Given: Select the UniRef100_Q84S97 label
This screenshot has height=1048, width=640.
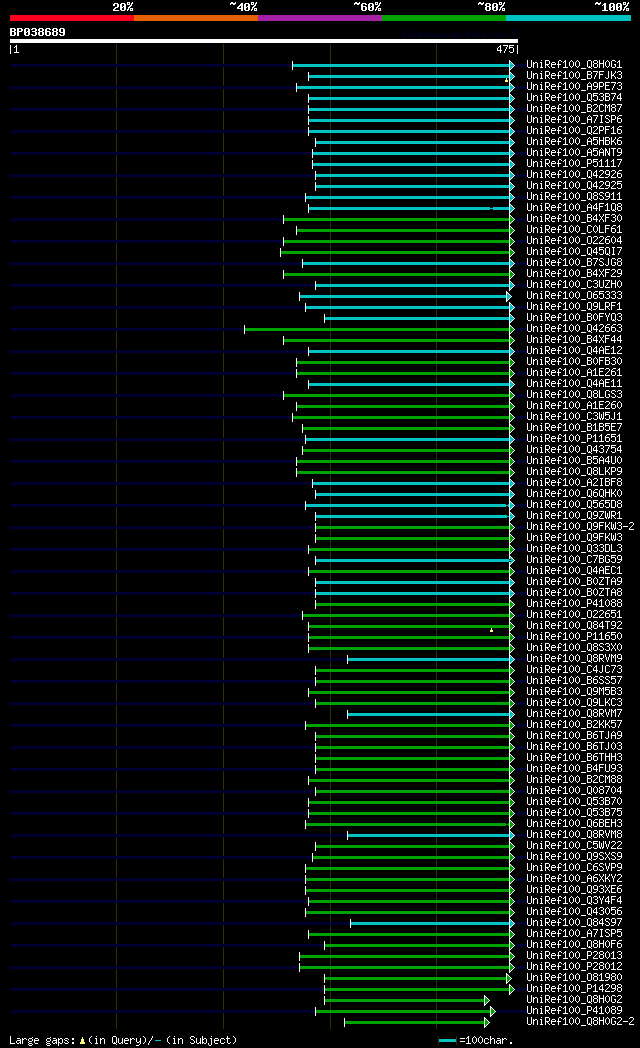Looking at the screenshot, I should pyautogui.click(x=574, y=923).
